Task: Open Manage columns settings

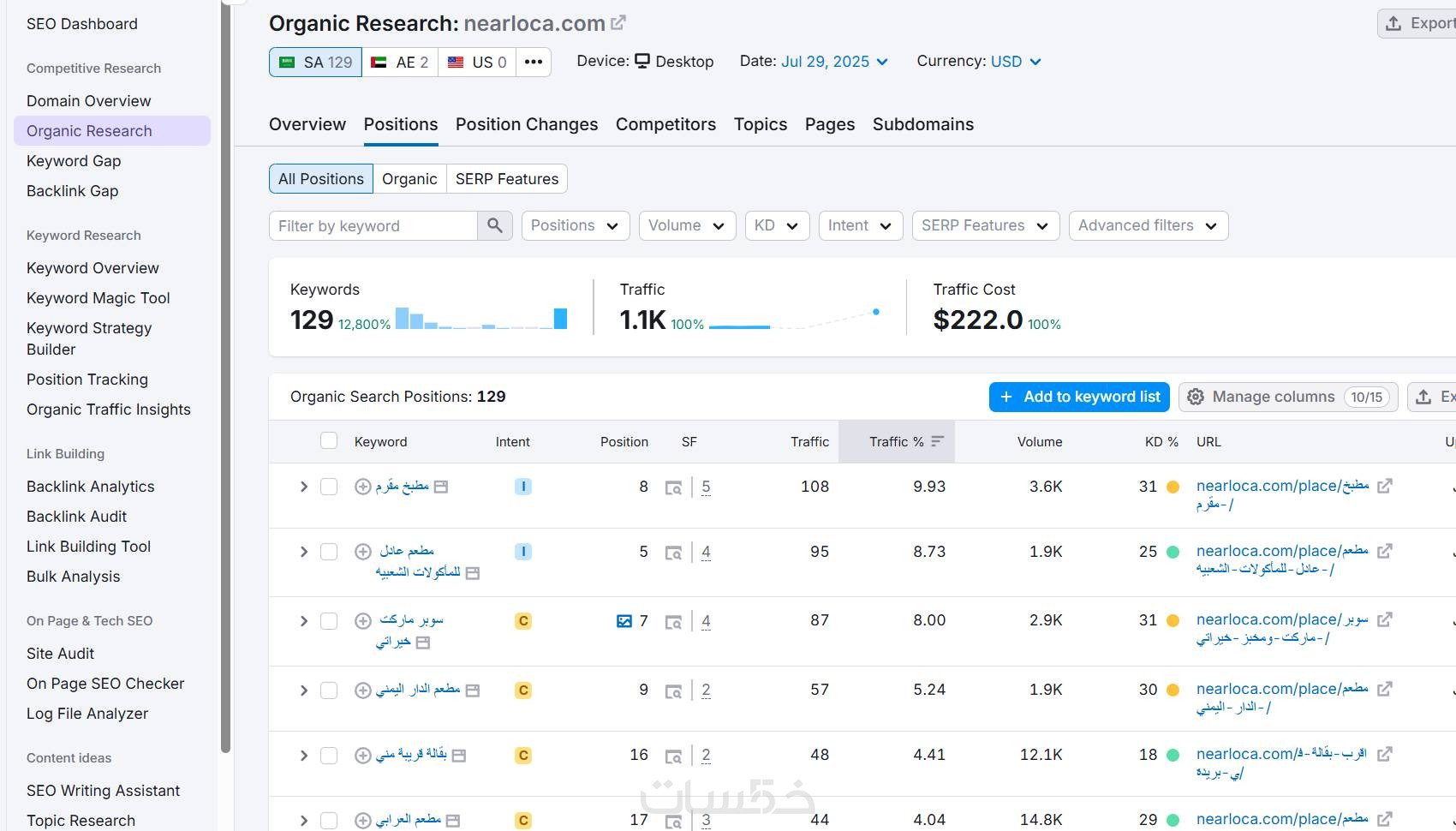Action: 1288,397
